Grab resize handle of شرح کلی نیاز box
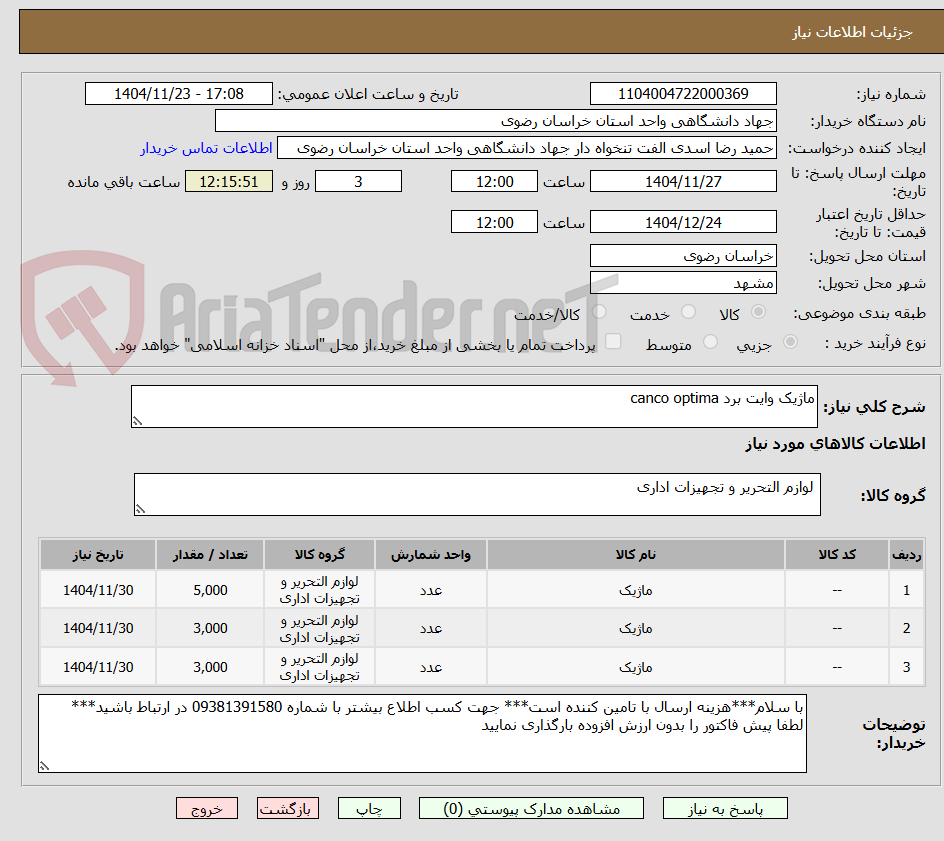The height and width of the screenshot is (841, 944). [x=137, y=421]
